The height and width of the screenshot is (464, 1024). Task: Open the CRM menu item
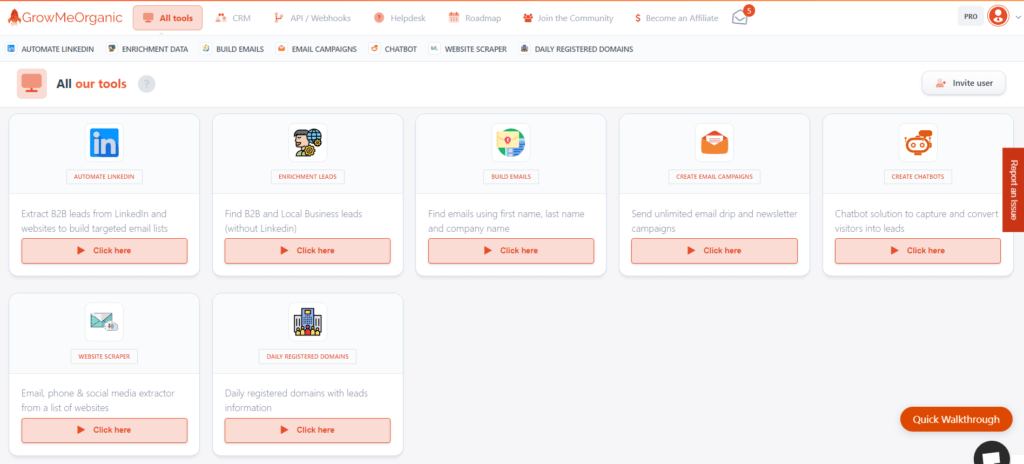coord(233,18)
